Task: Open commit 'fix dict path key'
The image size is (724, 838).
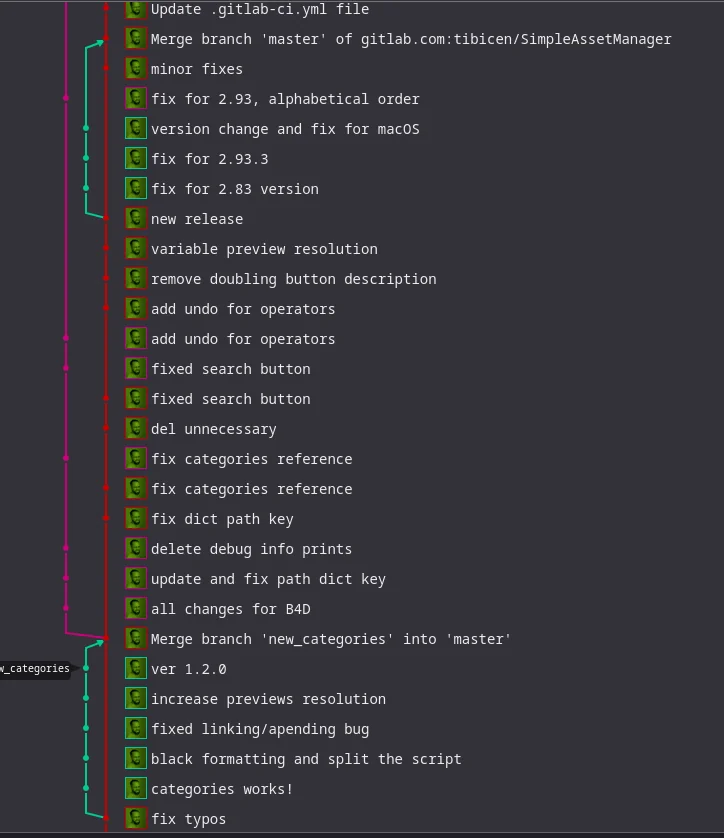Action: coord(222,519)
